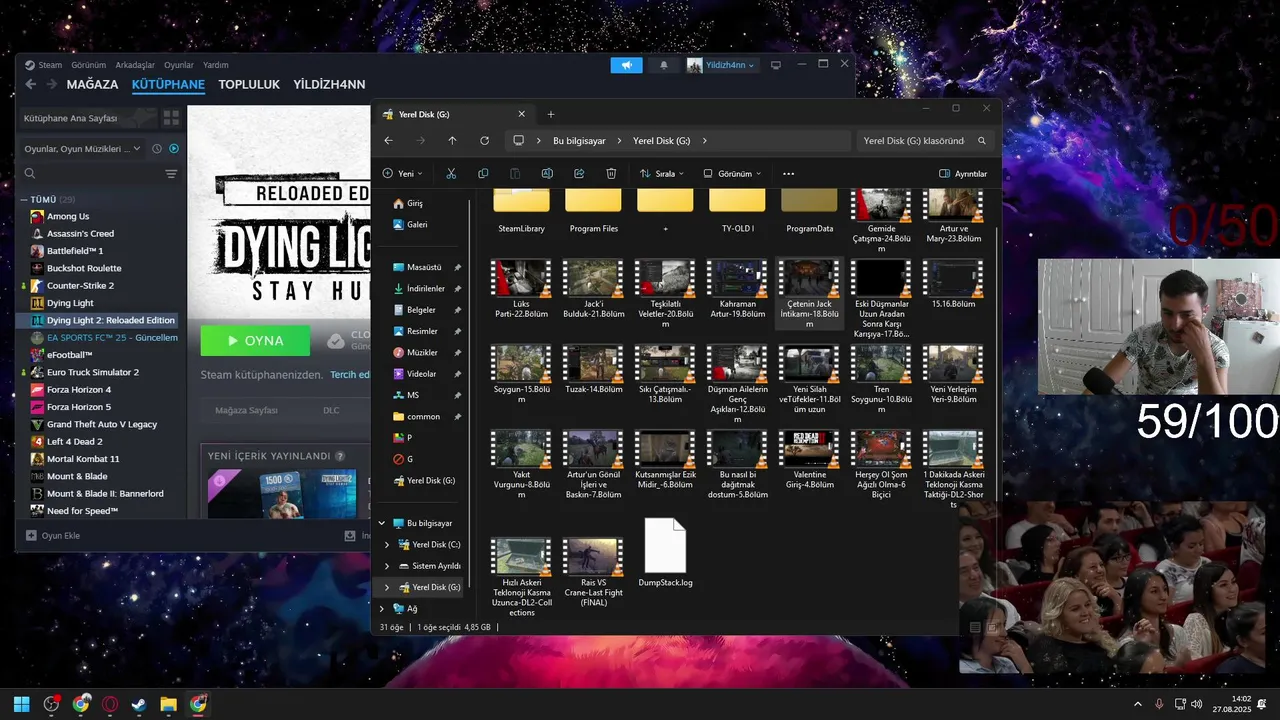Expand the Ağ node in navigation tree
Viewport: 1280px width, 720px height.
(382, 608)
